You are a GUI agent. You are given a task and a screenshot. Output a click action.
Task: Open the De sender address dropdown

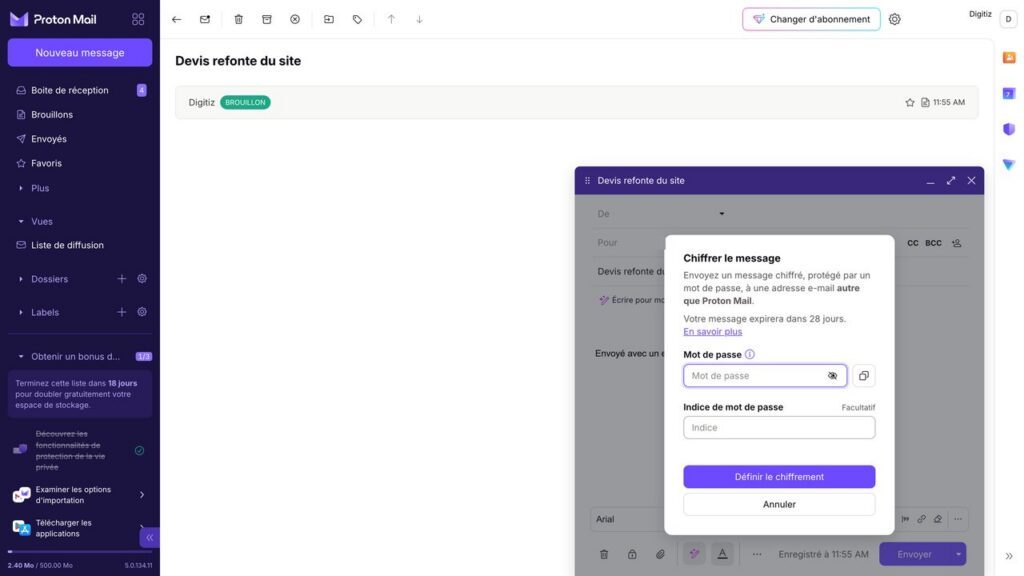coord(722,214)
